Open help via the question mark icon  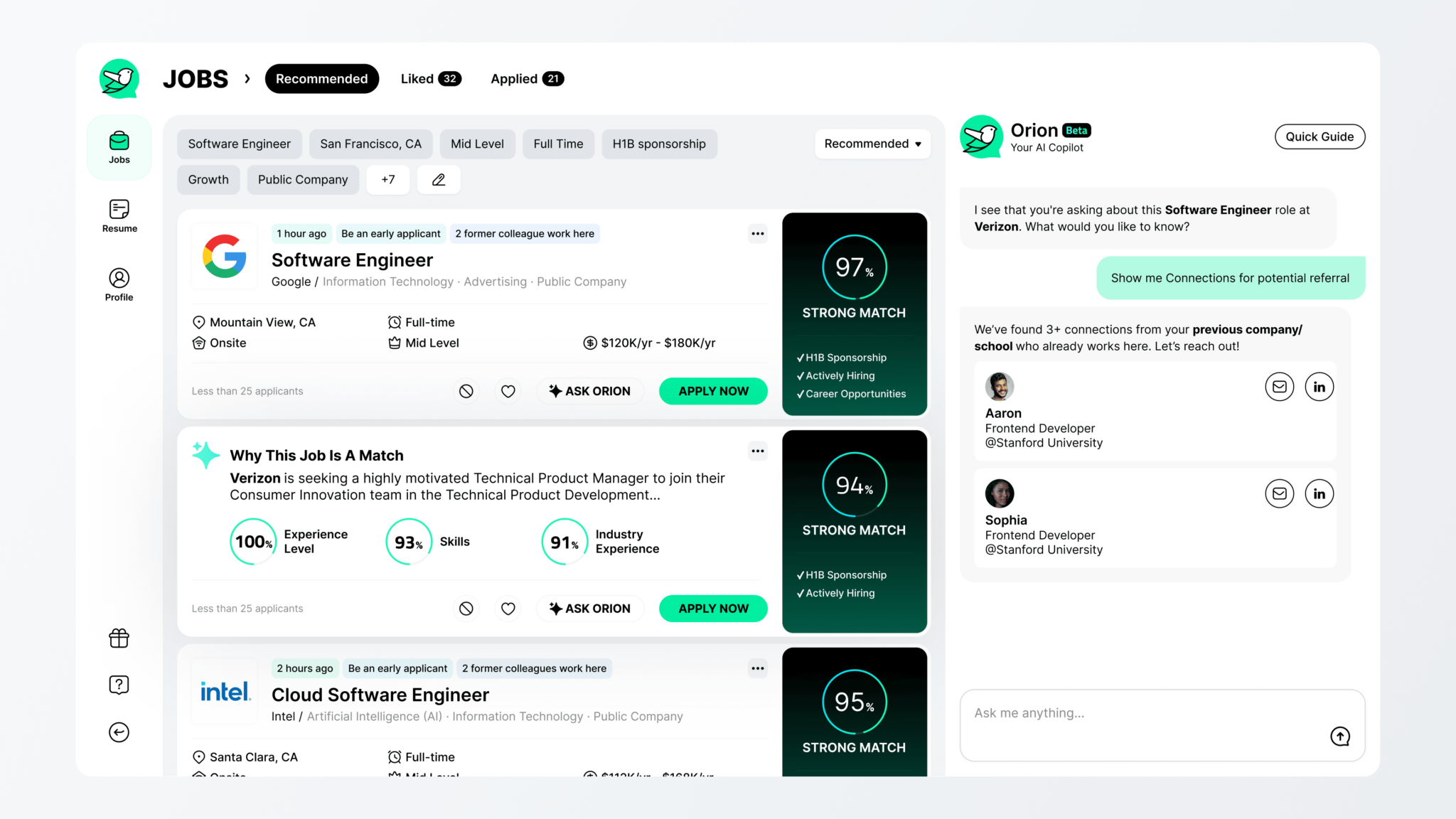pyautogui.click(x=119, y=685)
